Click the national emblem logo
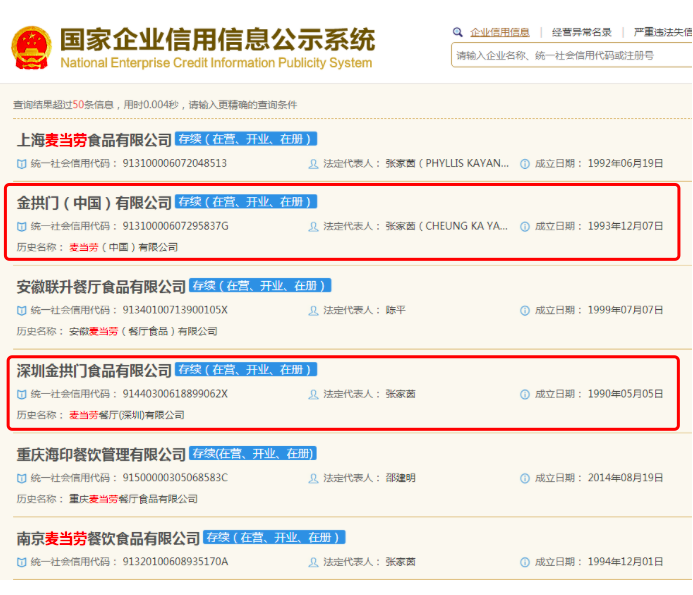The width and height of the screenshot is (693, 595). [31, 48]
